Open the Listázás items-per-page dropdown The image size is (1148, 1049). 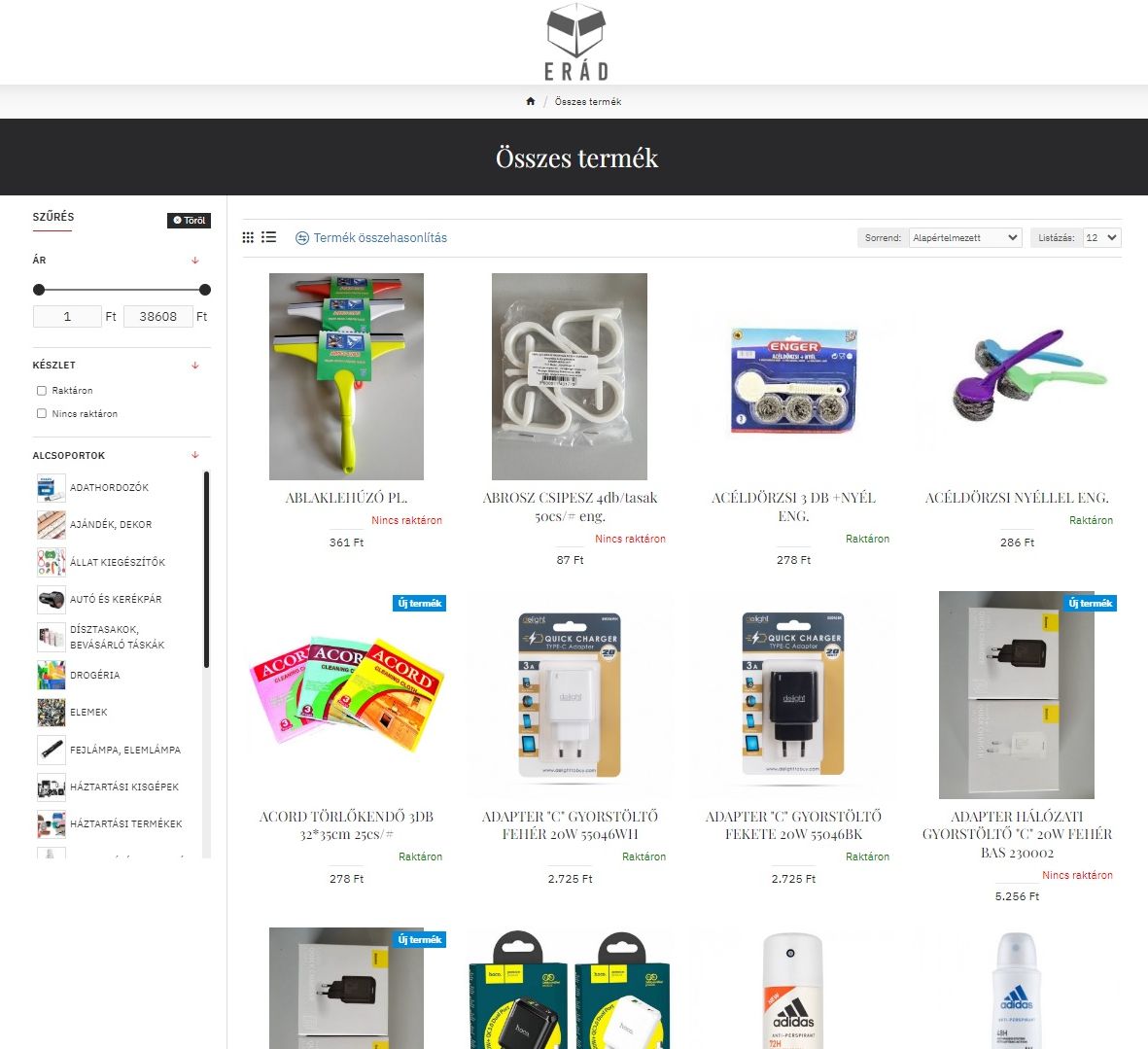[1102, 238]
